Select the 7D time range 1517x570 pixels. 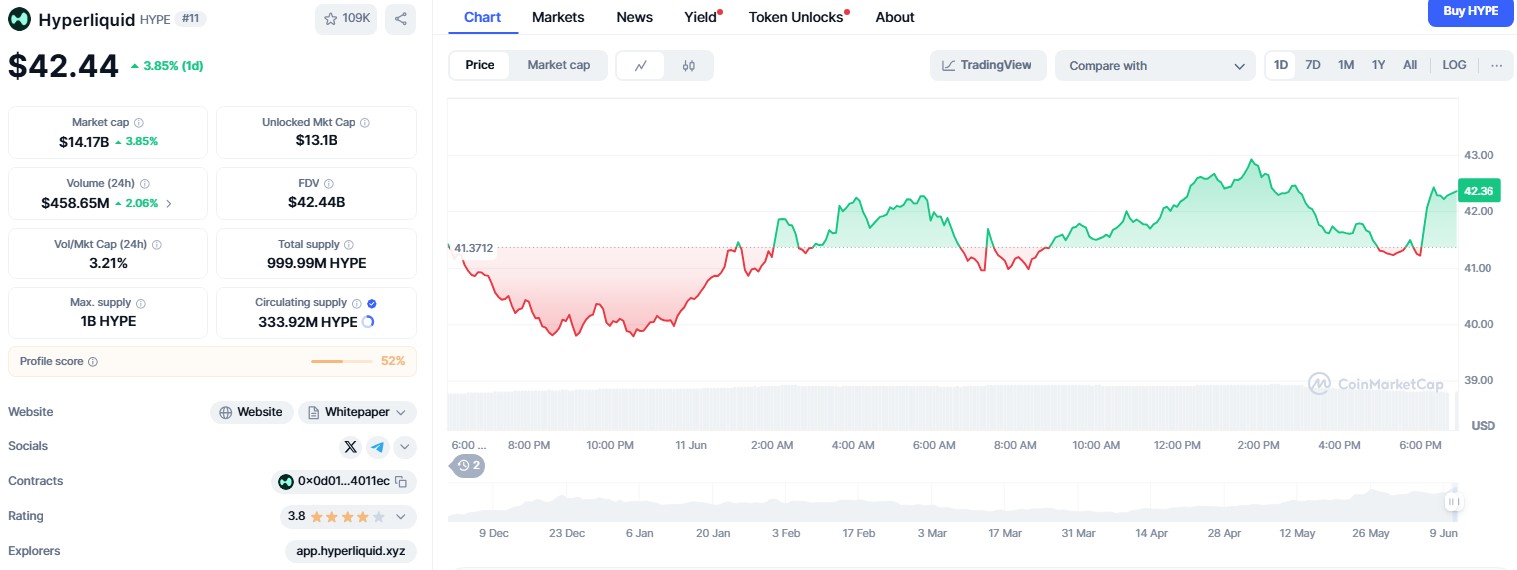[x=1313, y=65]
